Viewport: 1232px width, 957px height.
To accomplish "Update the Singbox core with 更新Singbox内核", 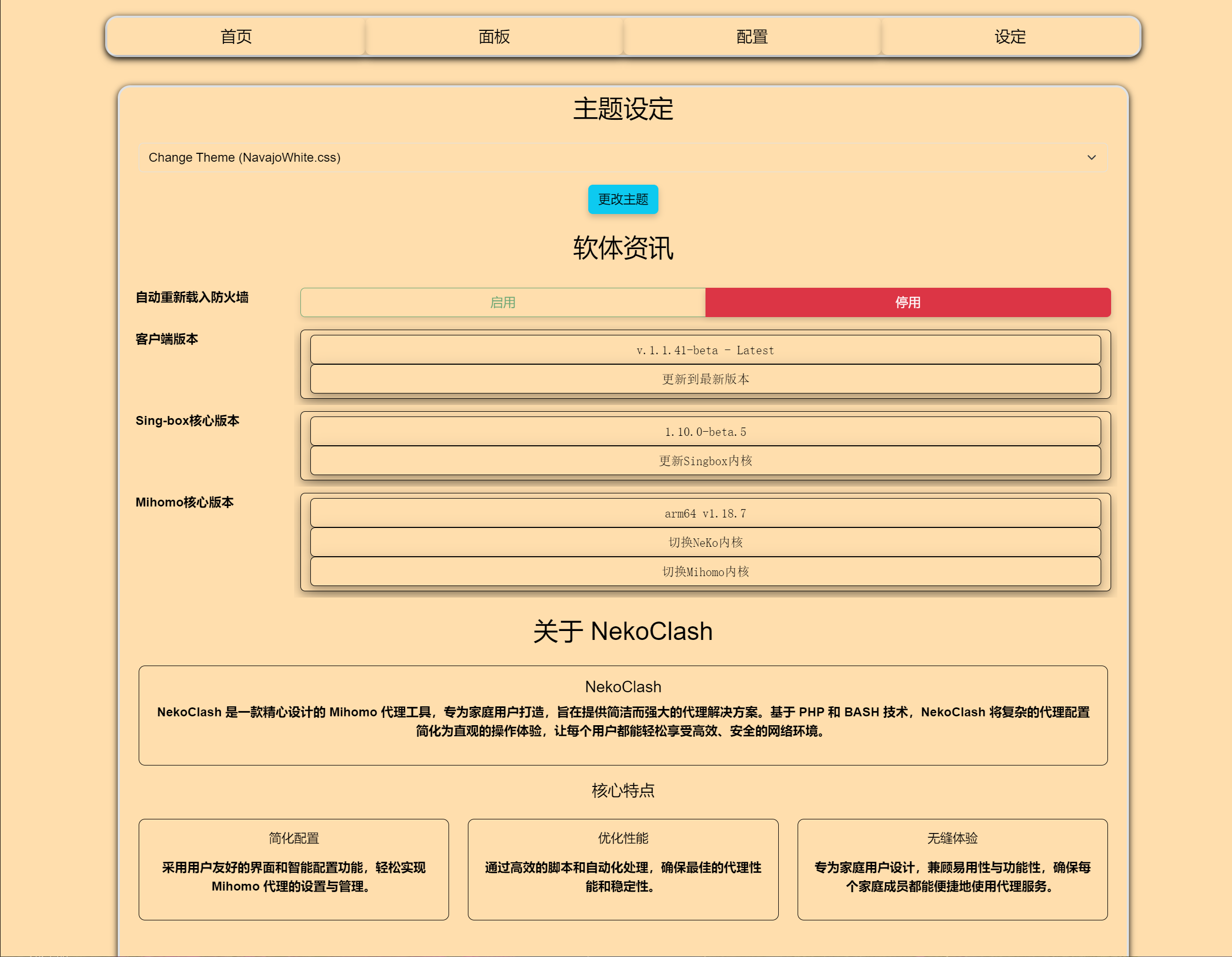I will click(x=705, y=461).
